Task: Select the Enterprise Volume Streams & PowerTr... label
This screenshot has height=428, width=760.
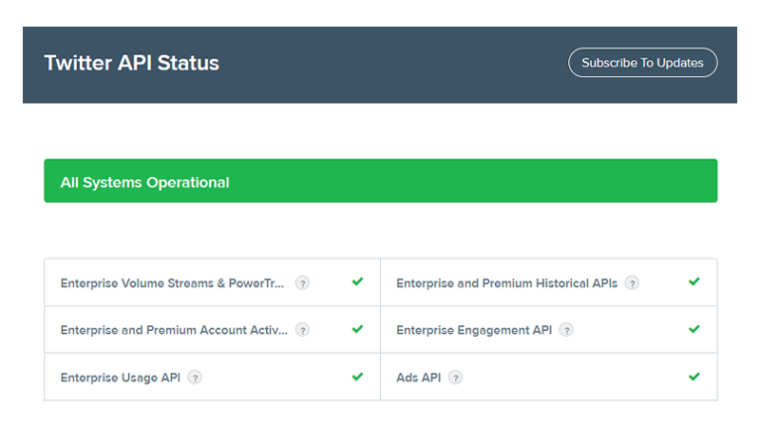Action: pos(172,283)
